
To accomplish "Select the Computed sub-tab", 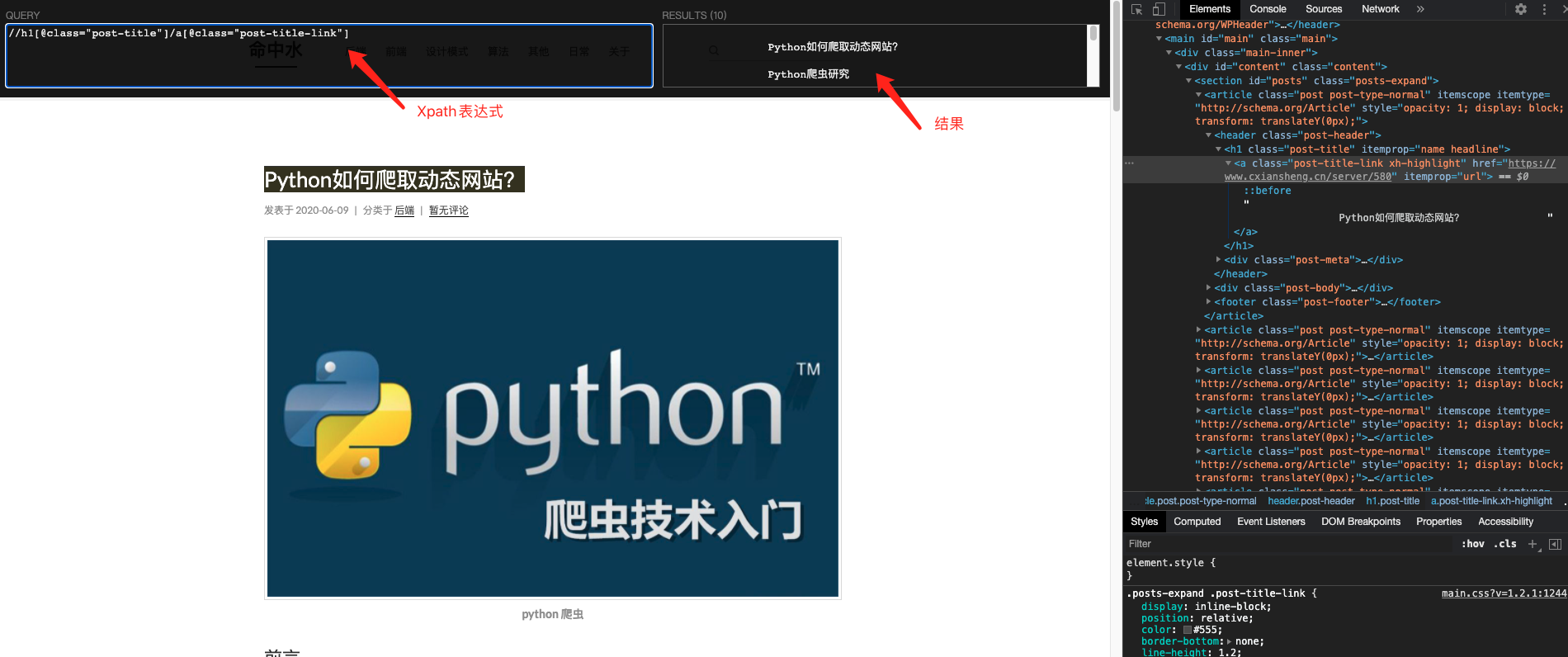I will (1197, 522).
